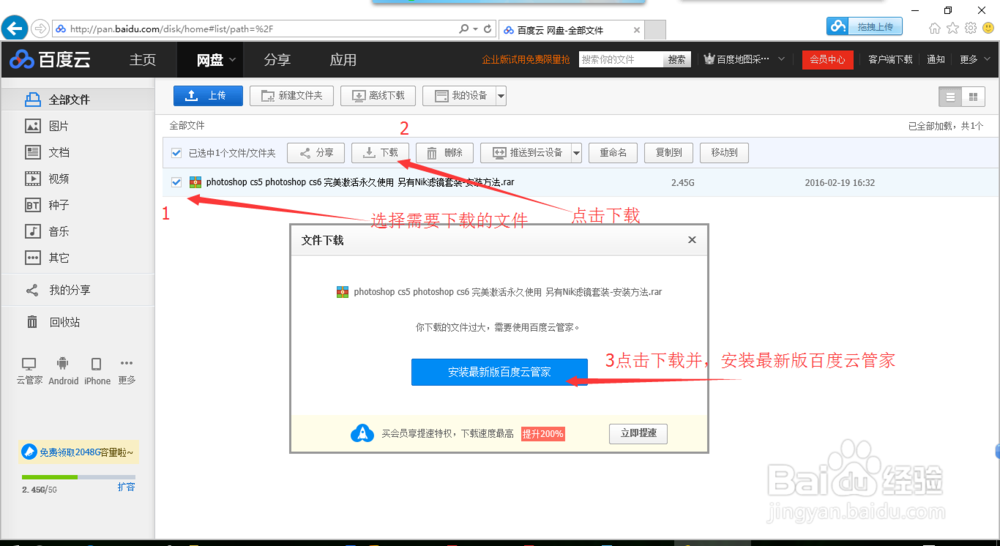1000x546 pixels.
Task: Open 客户端下载 in the header
Action: pyautogui.click(x=890, y=59)
